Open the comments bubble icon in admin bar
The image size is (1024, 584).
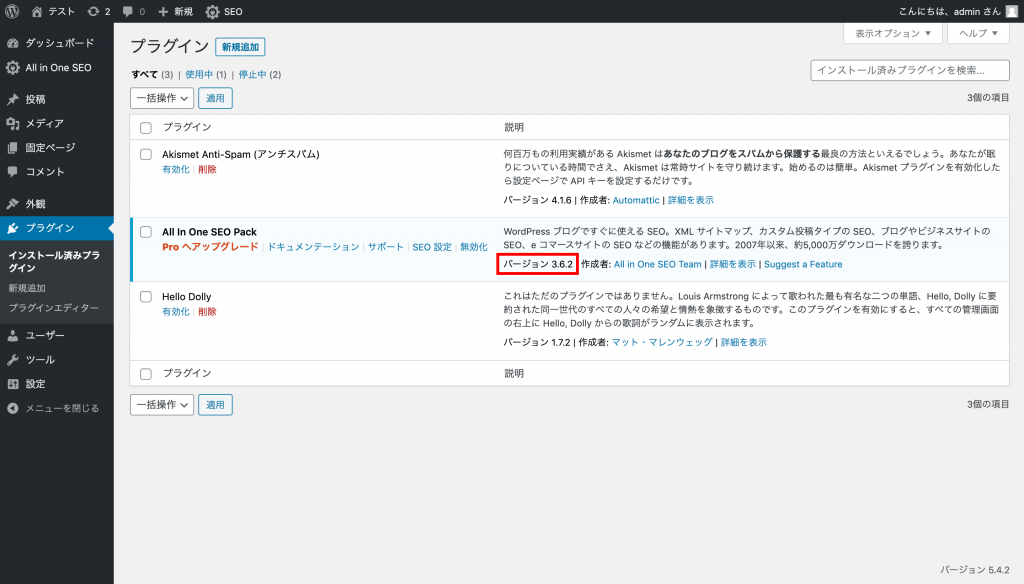pyautogui.click(x=127, y=12)
